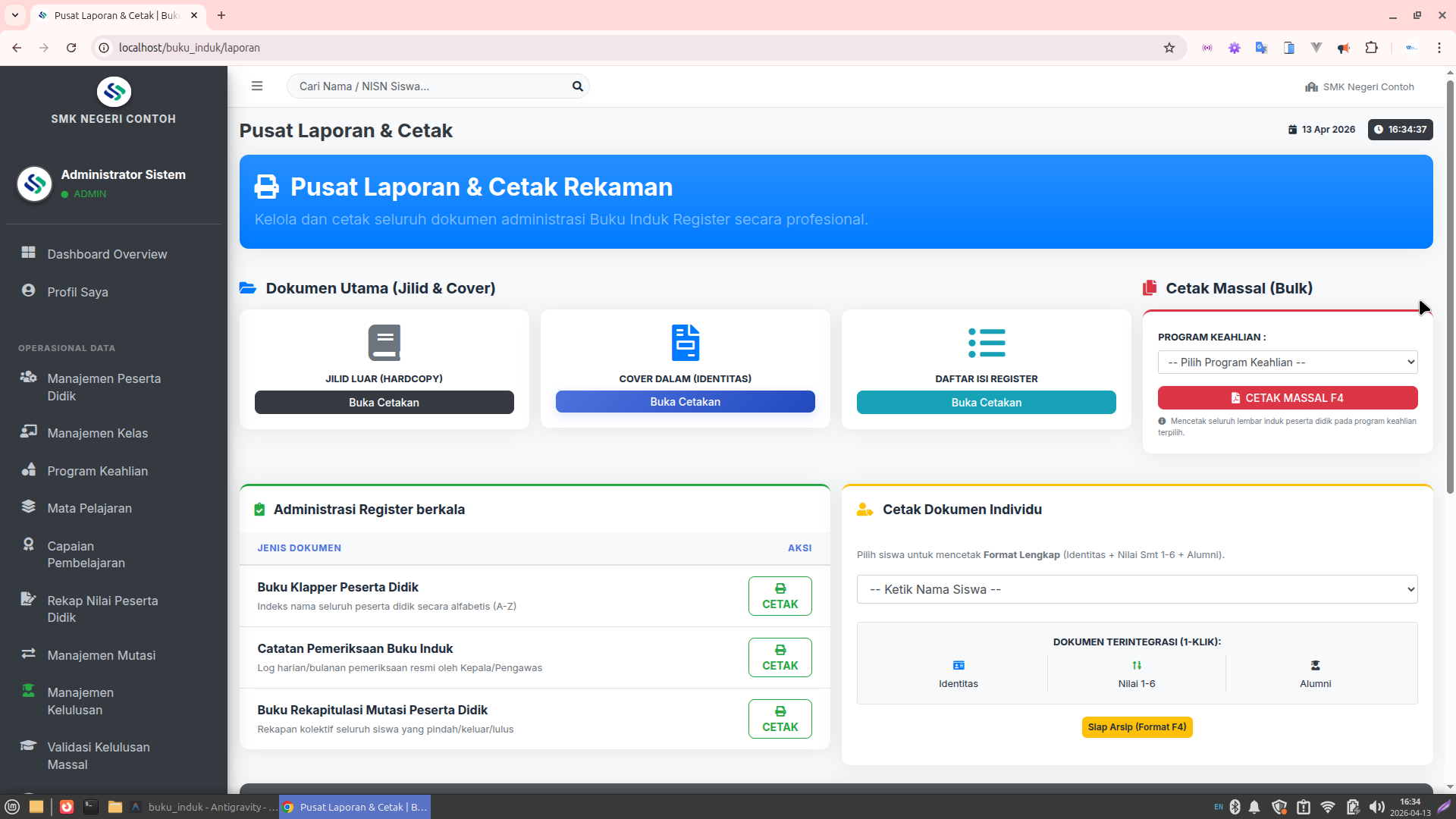Click the Alumni graduate icon
1456x819 pixels.
click(x=1315, y=666)
